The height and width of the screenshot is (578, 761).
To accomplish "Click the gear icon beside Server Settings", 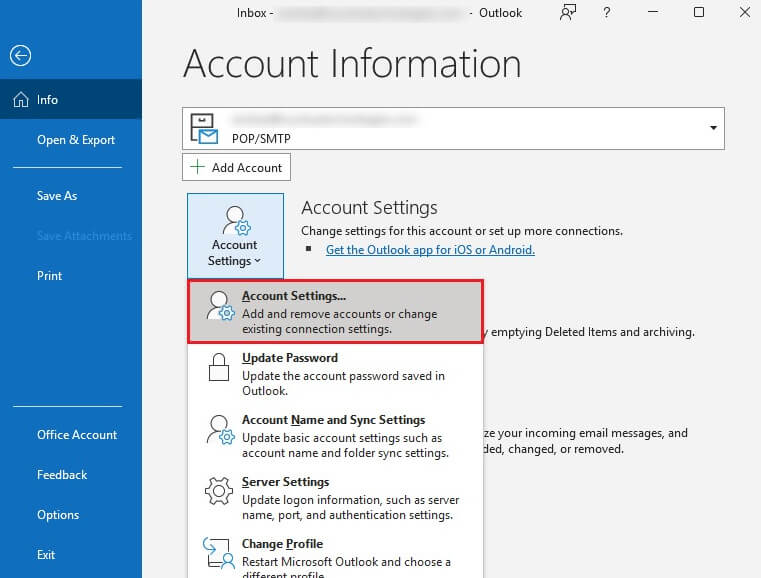I will pyautogui.click(x=218, y=495).
